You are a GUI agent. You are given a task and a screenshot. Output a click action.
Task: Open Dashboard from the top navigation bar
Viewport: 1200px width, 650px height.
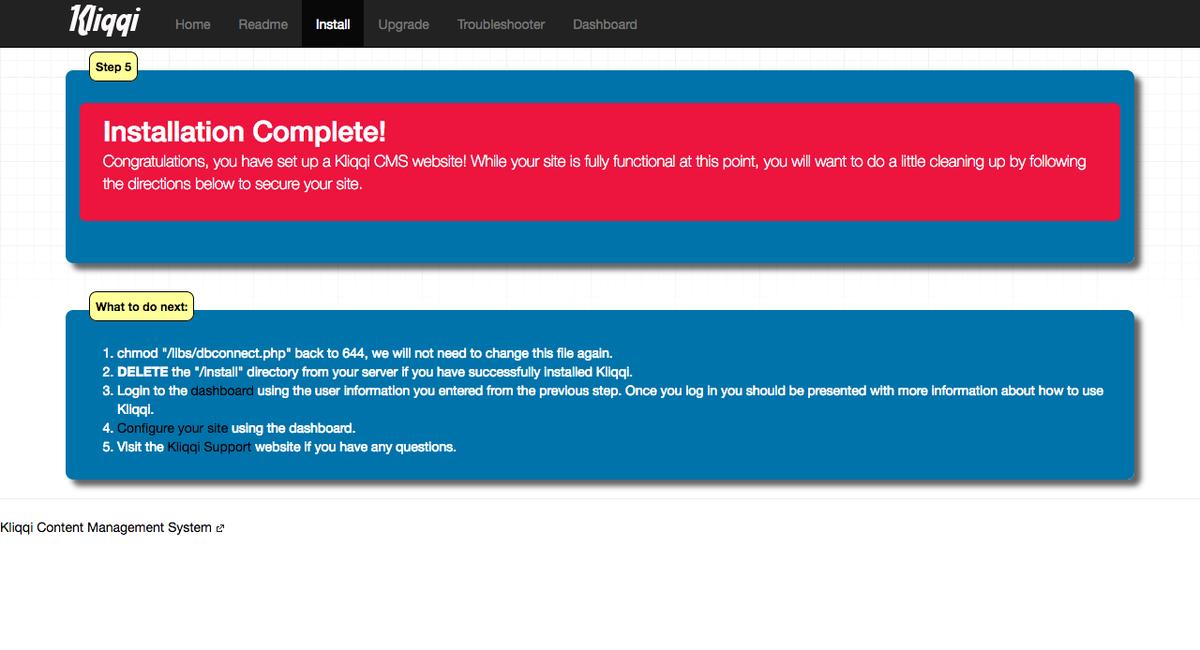[x=604, y=24]
